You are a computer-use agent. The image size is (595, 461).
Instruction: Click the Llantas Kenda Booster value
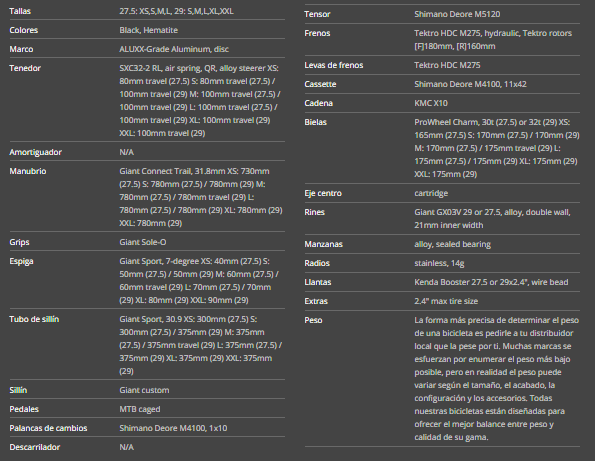491,282
